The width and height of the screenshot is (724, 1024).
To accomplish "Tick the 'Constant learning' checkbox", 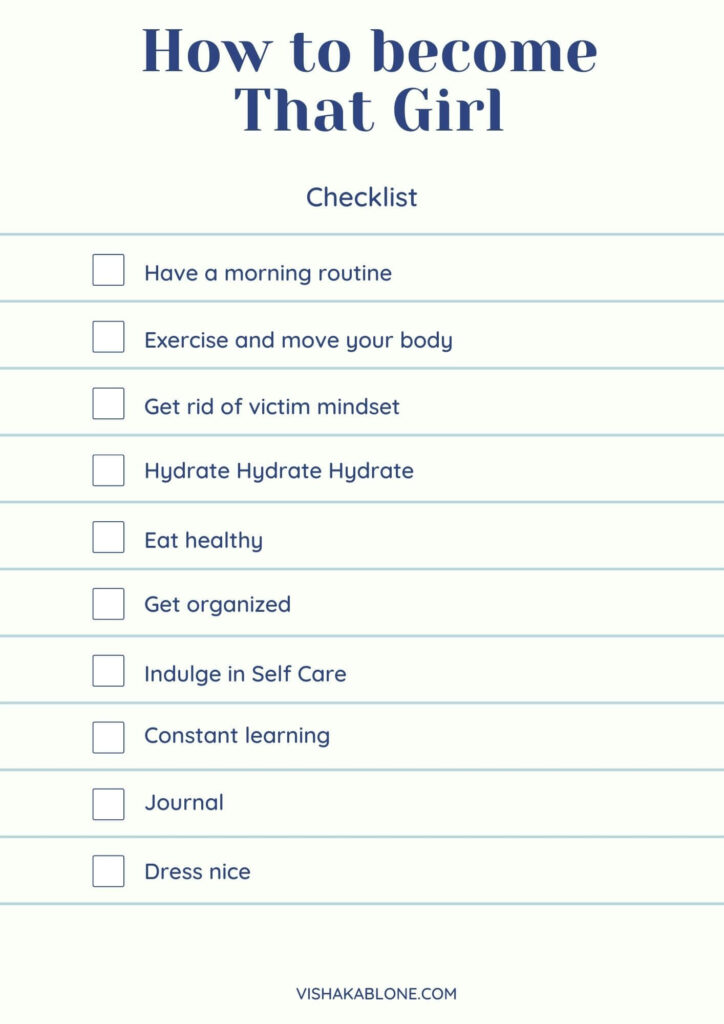I will click(108, 737).
